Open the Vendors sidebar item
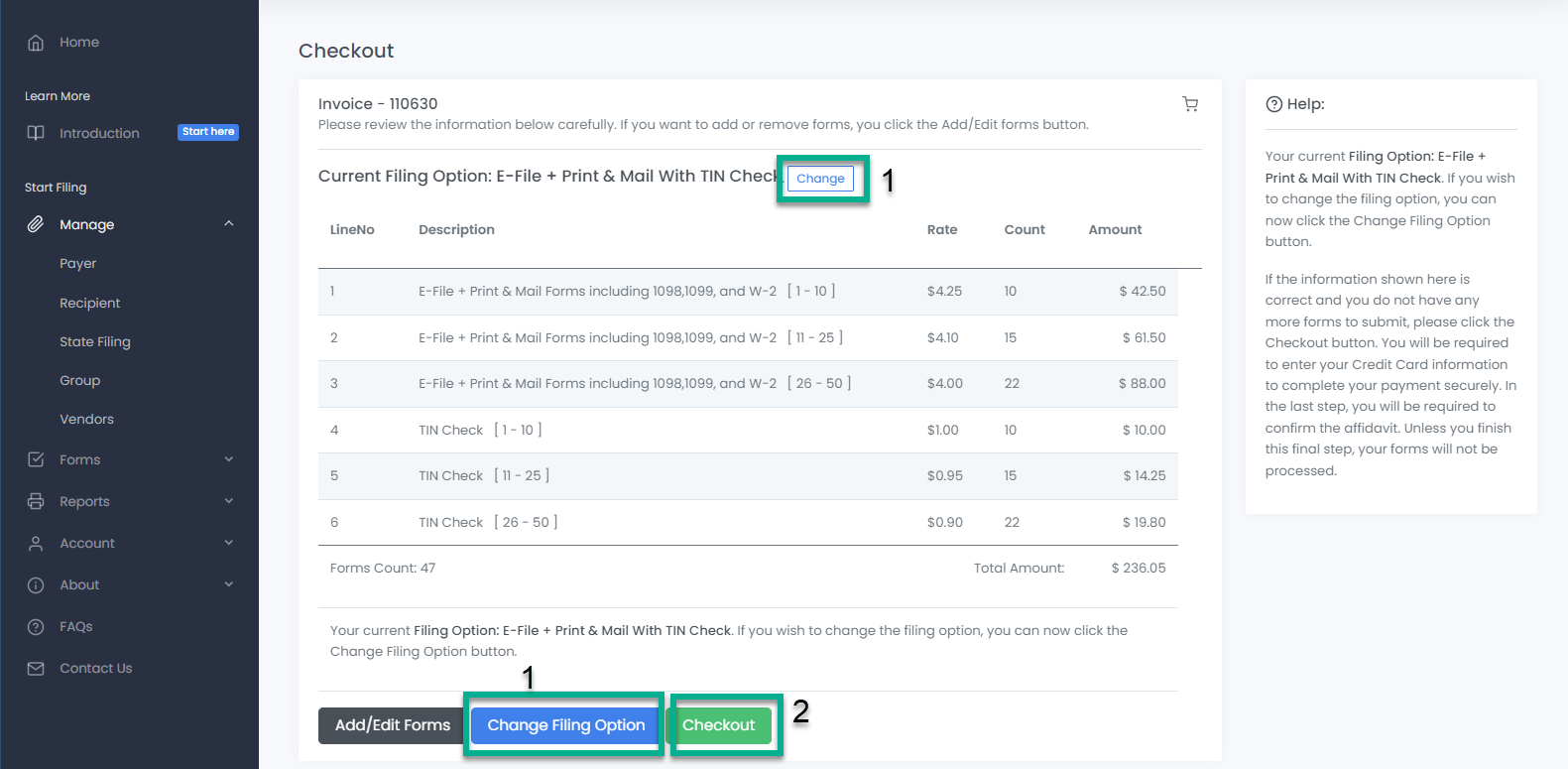1568x769 pixels. (x=86, y=419)
